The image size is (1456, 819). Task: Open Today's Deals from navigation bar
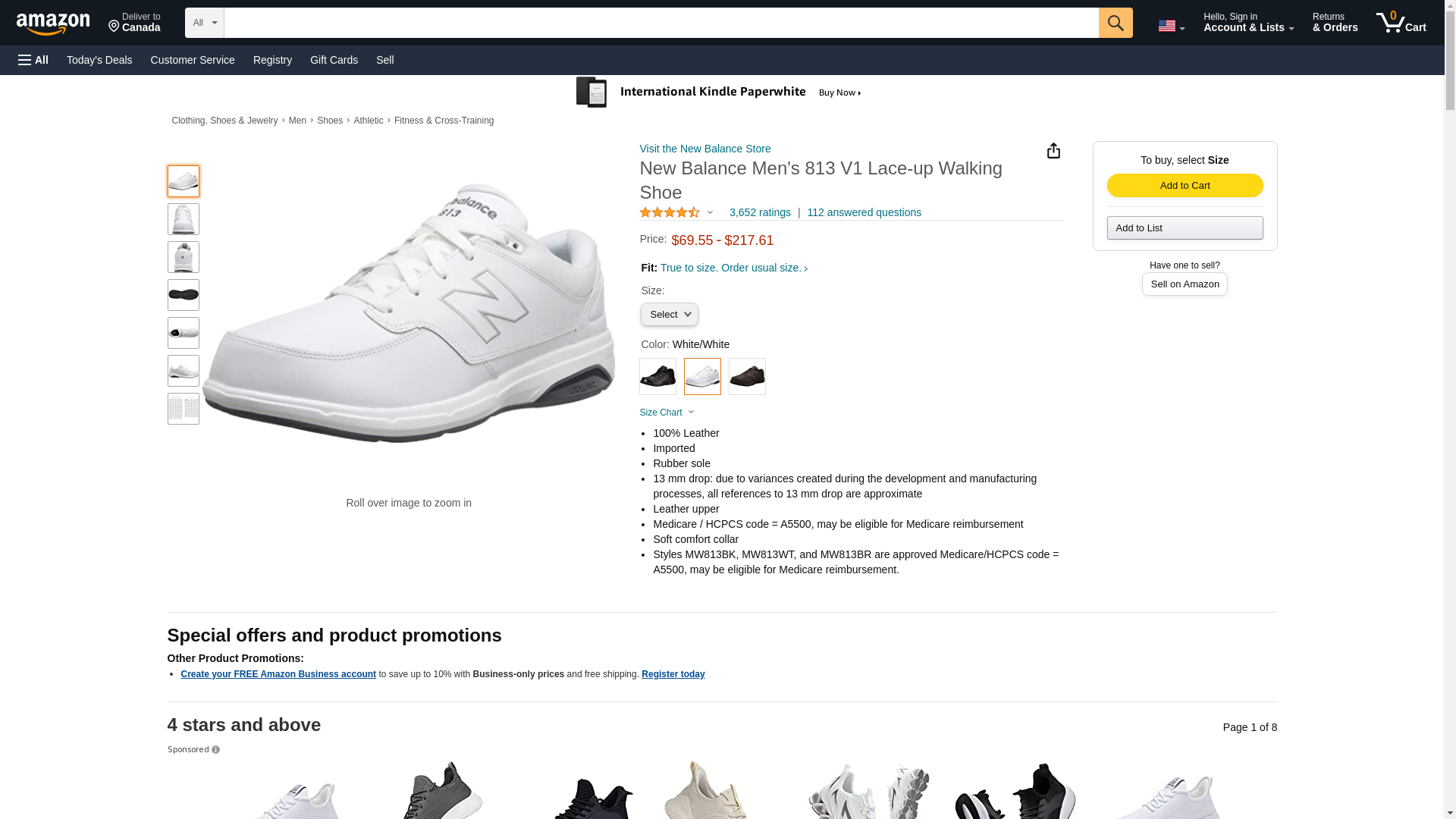point(99,60)
